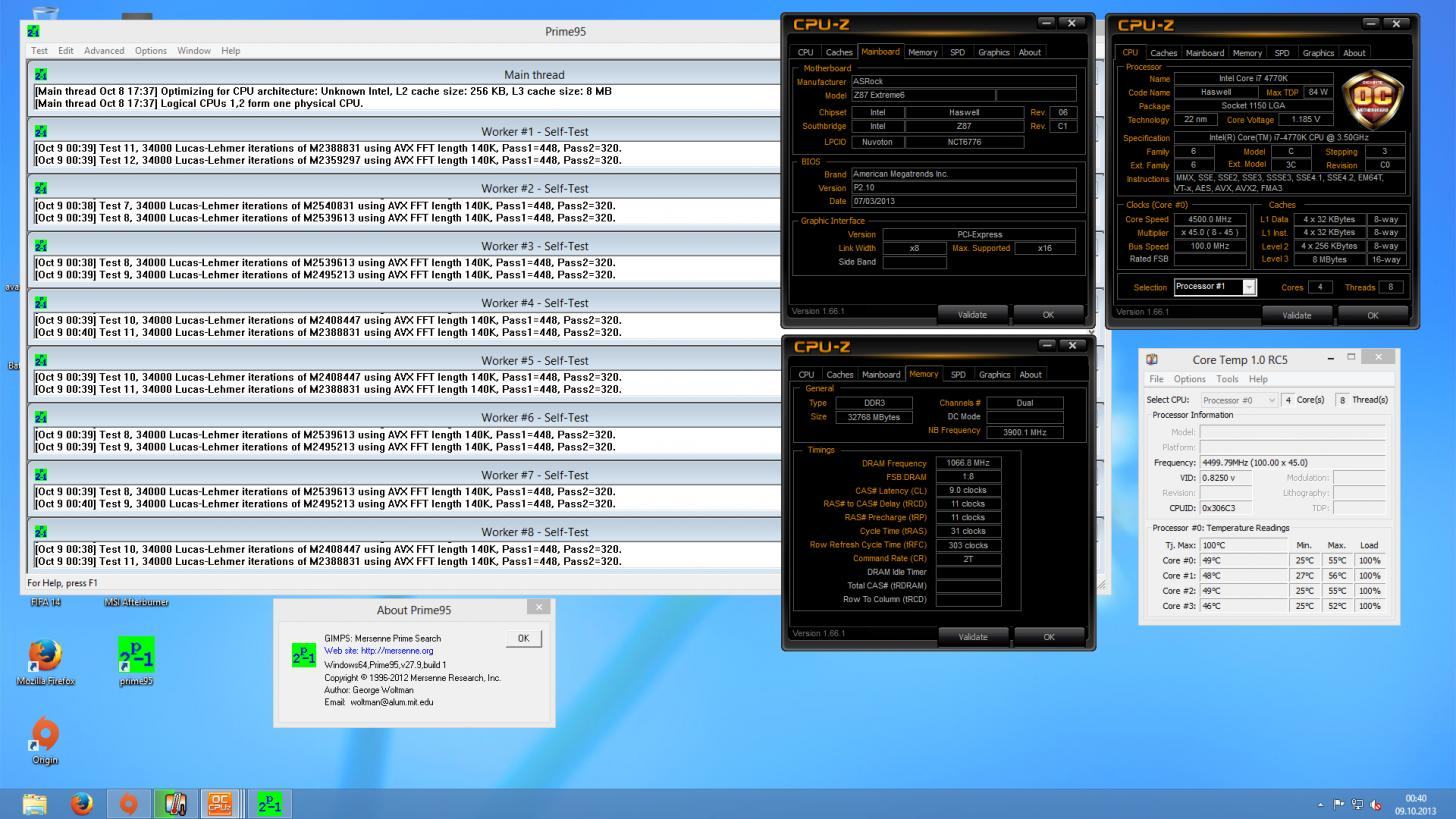Switch to Graphics tab in CPU-Z Mainboard window

(x=993, y=52)
